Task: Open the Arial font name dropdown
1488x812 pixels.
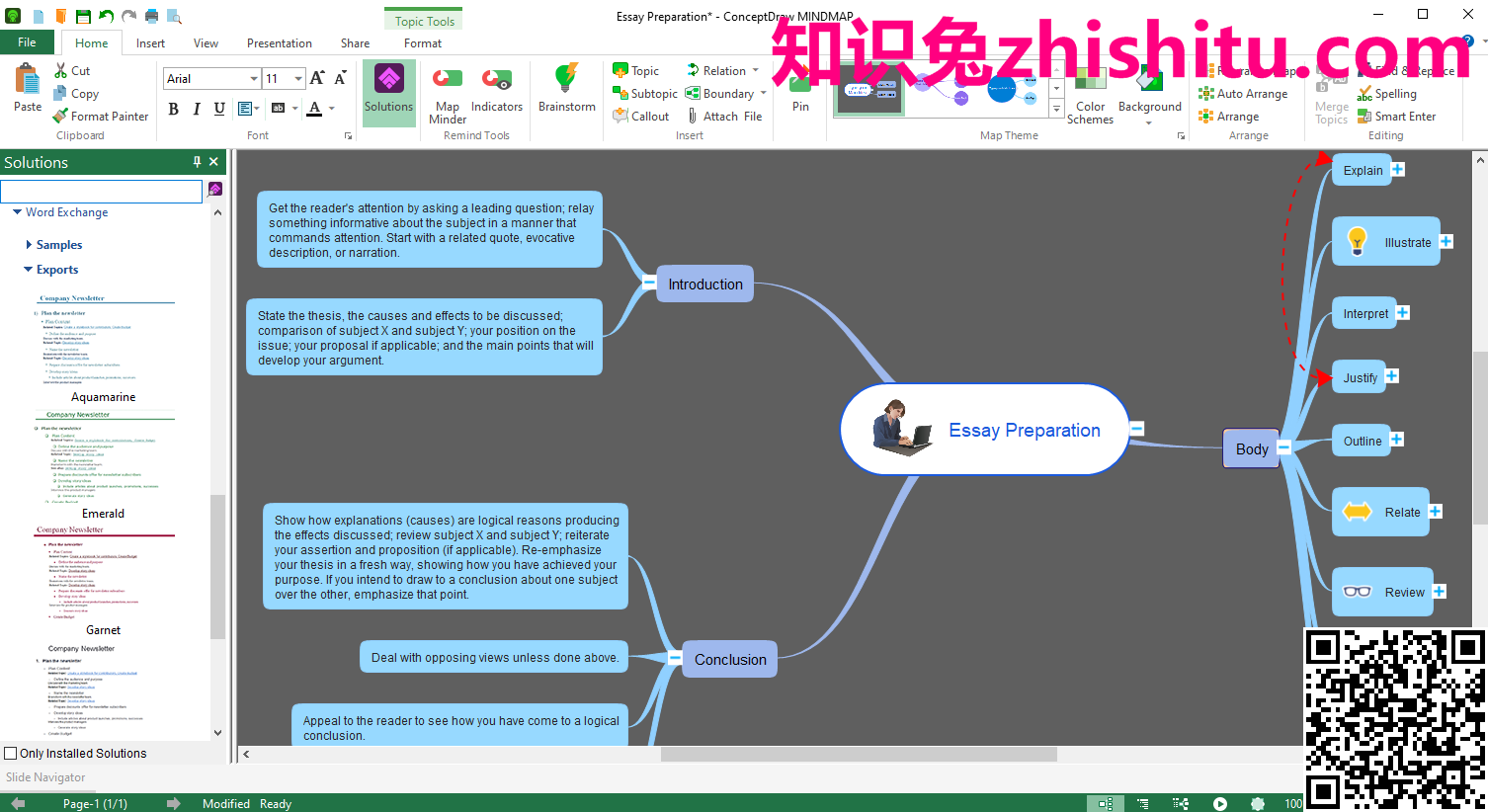Action: pos(254,78)
